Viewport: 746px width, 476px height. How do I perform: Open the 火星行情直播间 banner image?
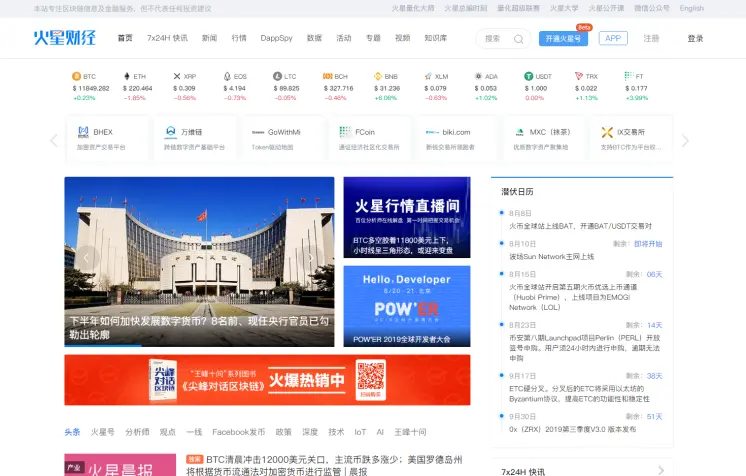point(407,217)
